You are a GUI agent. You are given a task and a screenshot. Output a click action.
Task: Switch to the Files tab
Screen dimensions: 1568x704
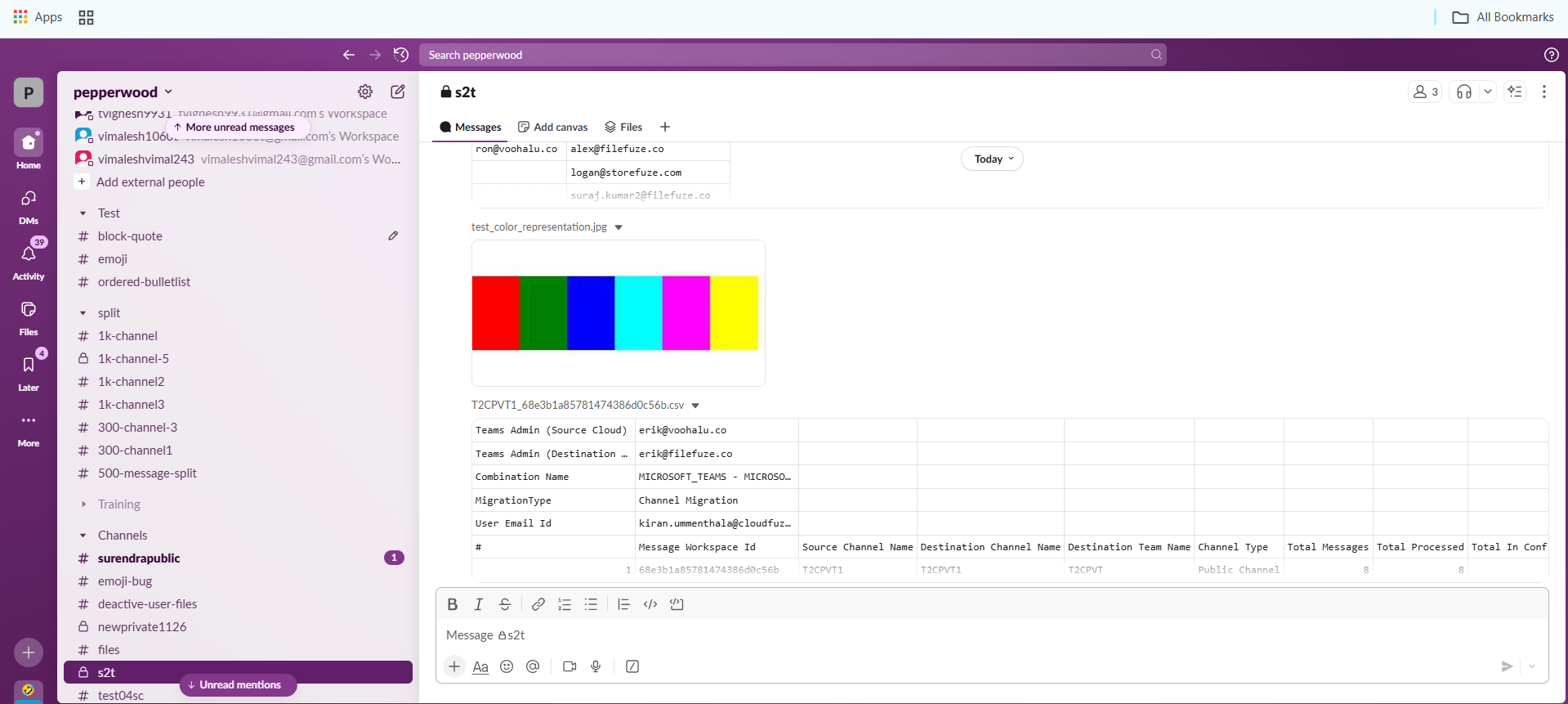click(x=623, y=127)
